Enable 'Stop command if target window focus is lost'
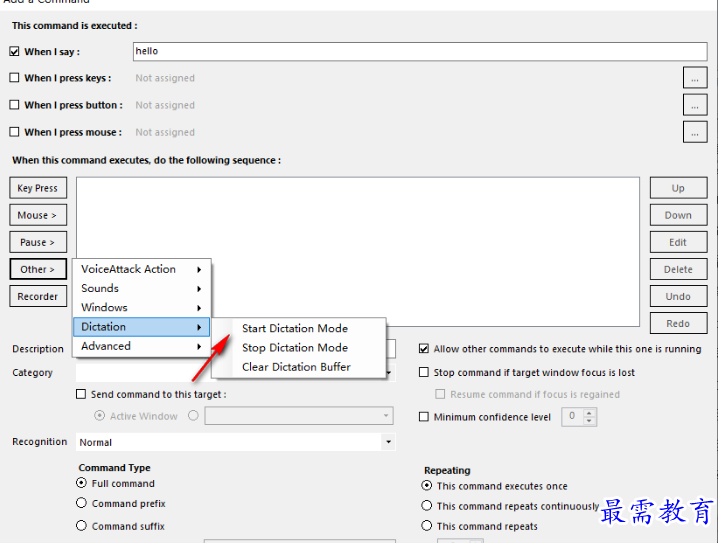Viewport: 722px width, 543px height. (x=424, y=373)
